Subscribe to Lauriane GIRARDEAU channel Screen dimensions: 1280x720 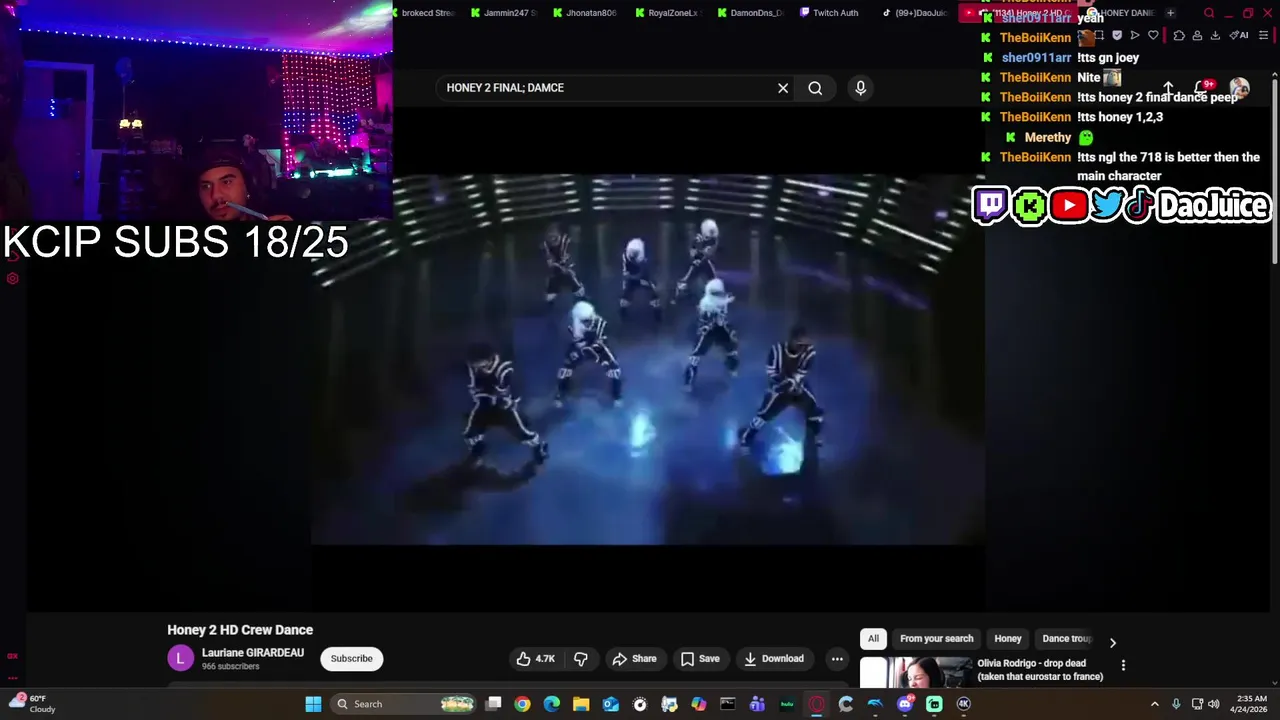(351, 658)
